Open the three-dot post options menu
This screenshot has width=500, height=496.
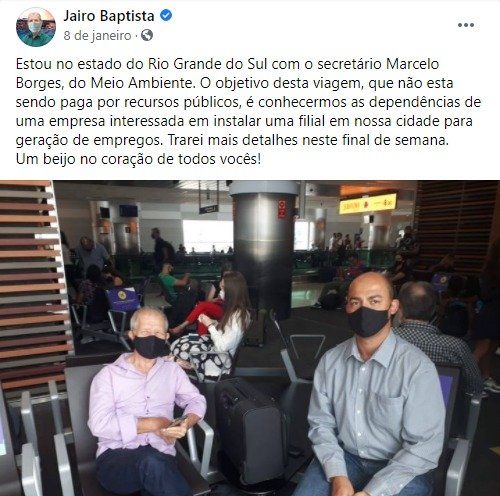click(466, 25)
